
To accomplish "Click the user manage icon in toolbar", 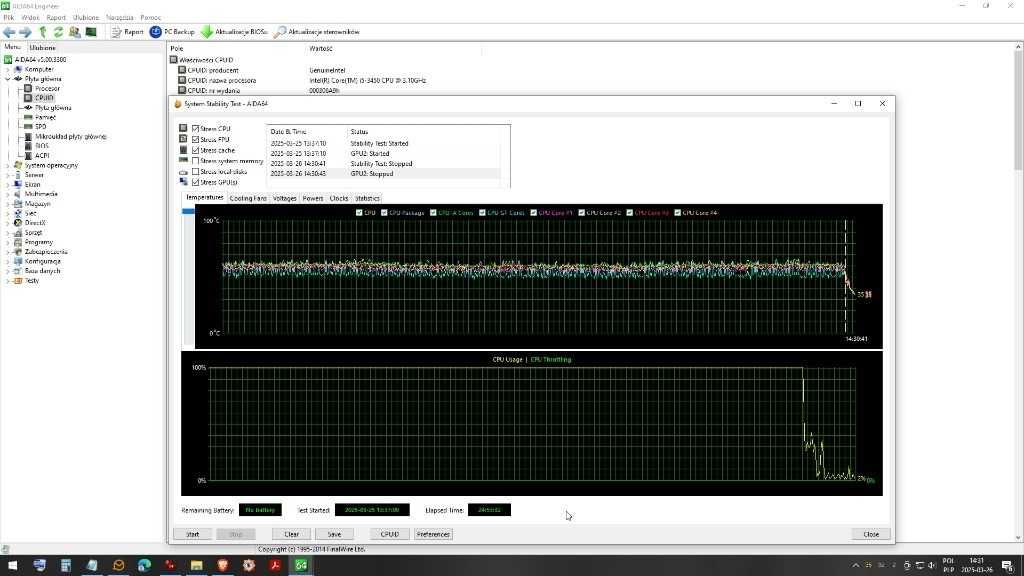I will 74,32.
